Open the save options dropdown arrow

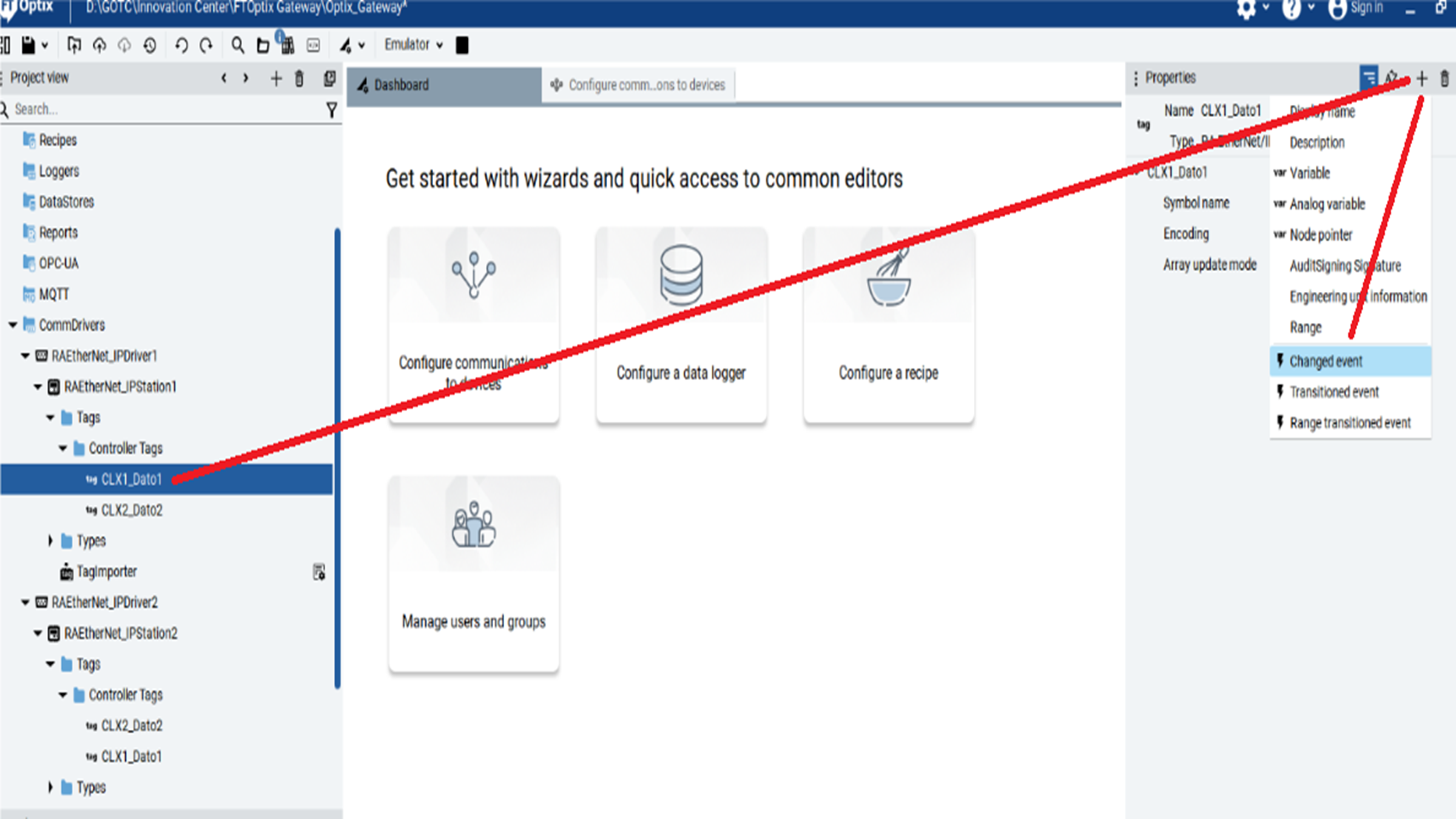coord(45,45)
